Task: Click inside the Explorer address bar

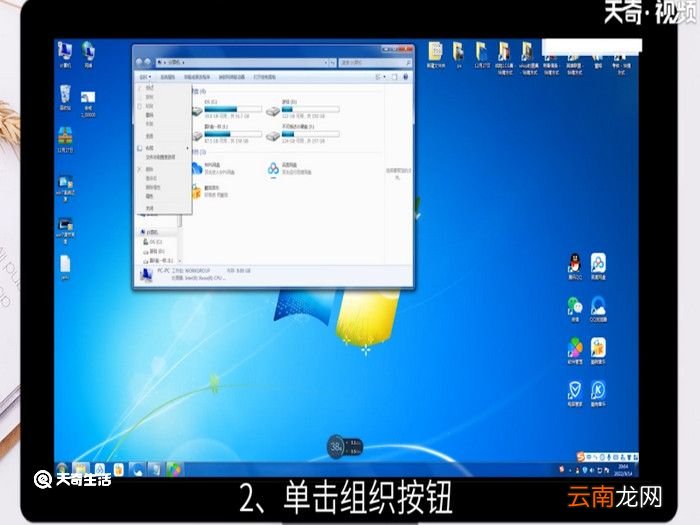Action: click(241, 62)
